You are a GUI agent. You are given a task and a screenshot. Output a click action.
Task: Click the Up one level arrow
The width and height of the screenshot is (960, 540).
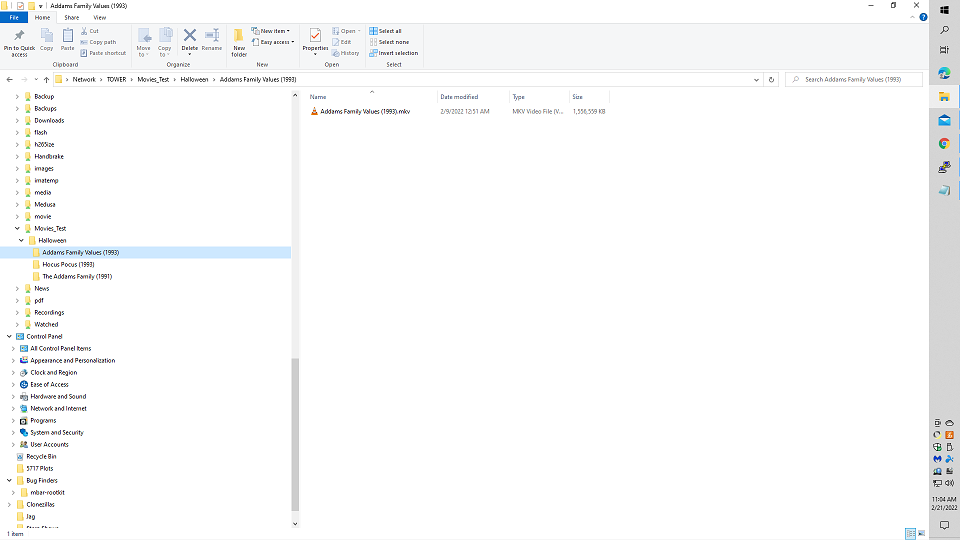click(46, 79)
